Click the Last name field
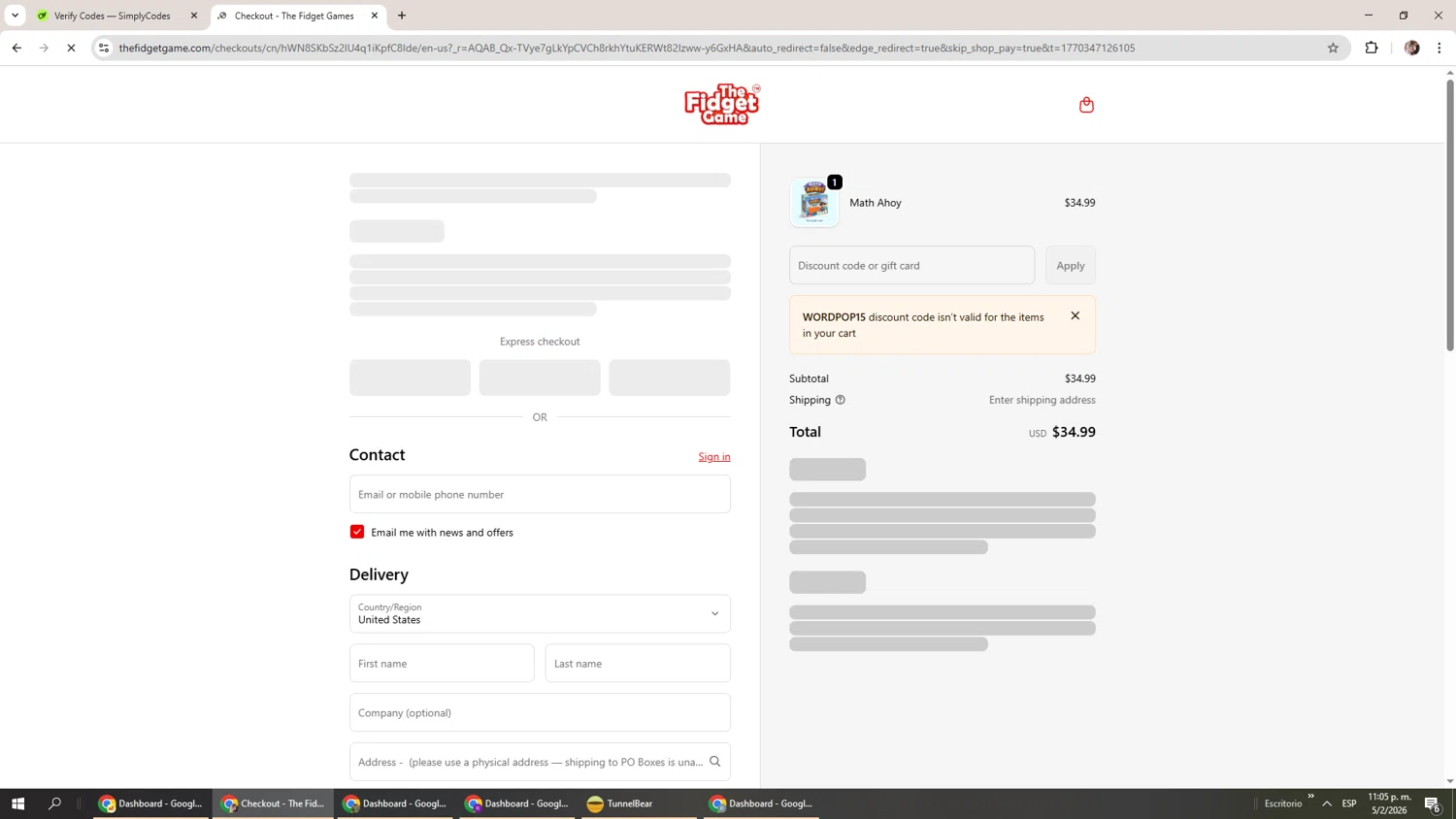Screen dimensions: 1456x819 pyautogui.click(x=638, y=664)
